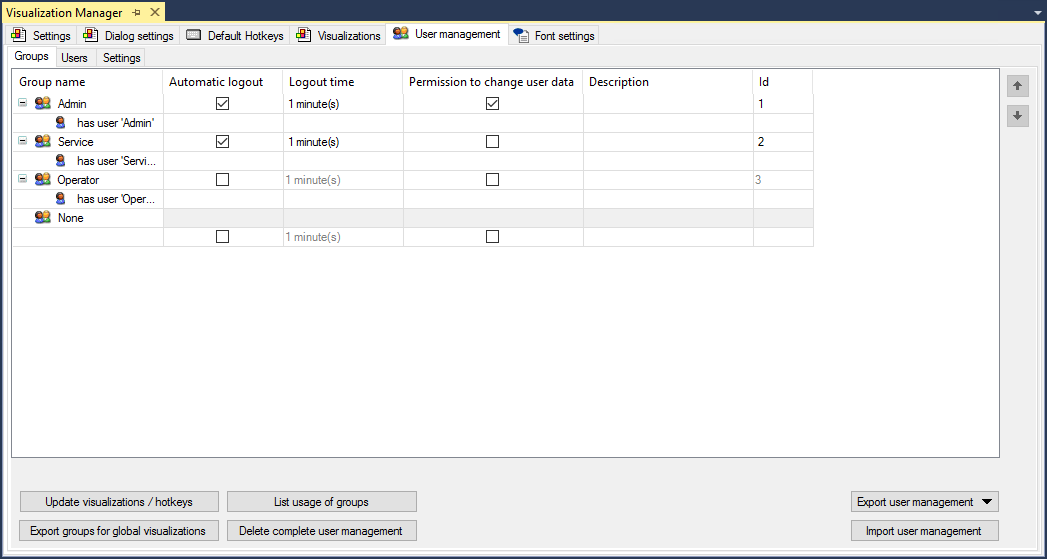Image resolution: width=1047 pixels, height=559 pixels.
Task: Click the Group name column header
Action: [x=88, y=82]
